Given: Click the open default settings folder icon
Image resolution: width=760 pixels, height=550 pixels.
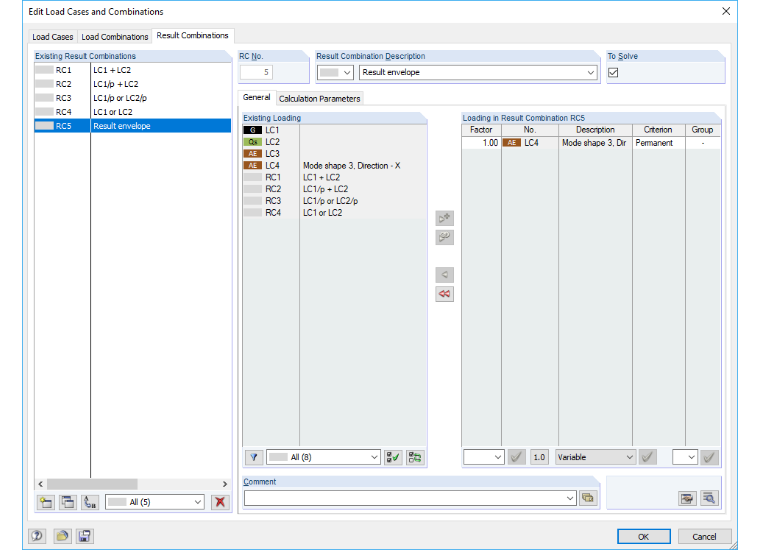Looking at the screenshot, I should tap(62, 536).
